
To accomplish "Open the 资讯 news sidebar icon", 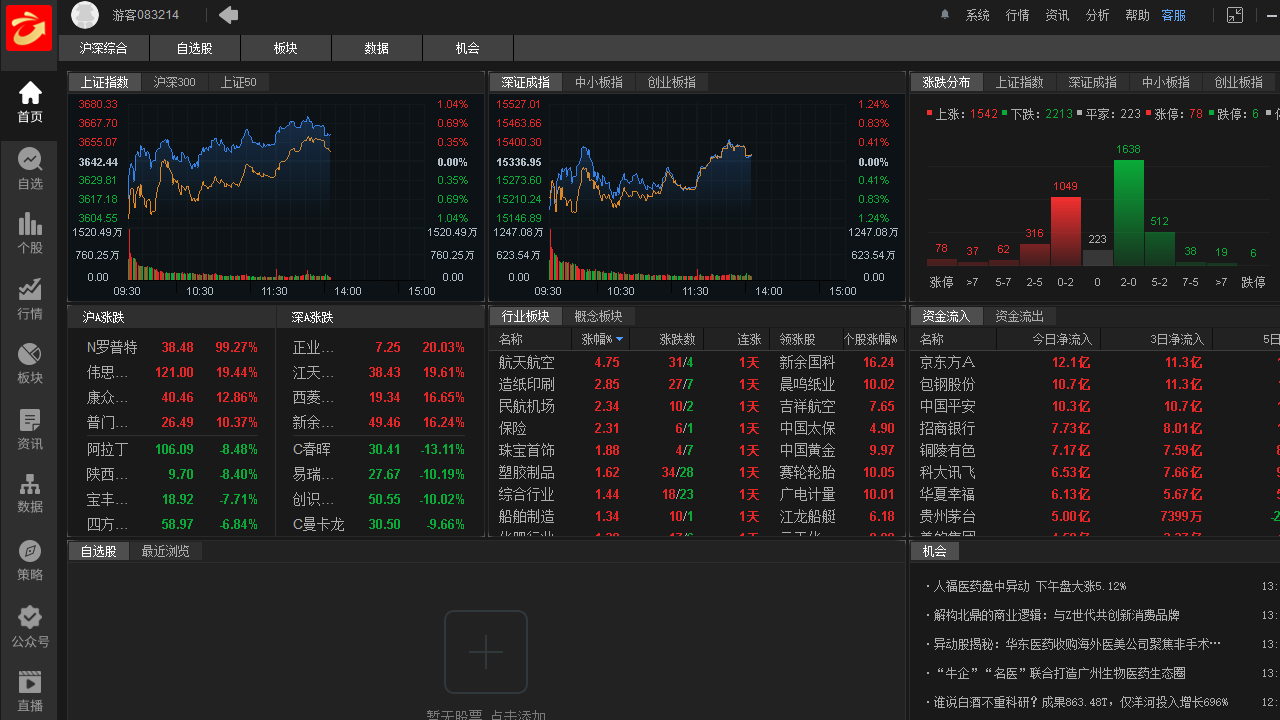I will pyautogui.click(x=30, y=429).
